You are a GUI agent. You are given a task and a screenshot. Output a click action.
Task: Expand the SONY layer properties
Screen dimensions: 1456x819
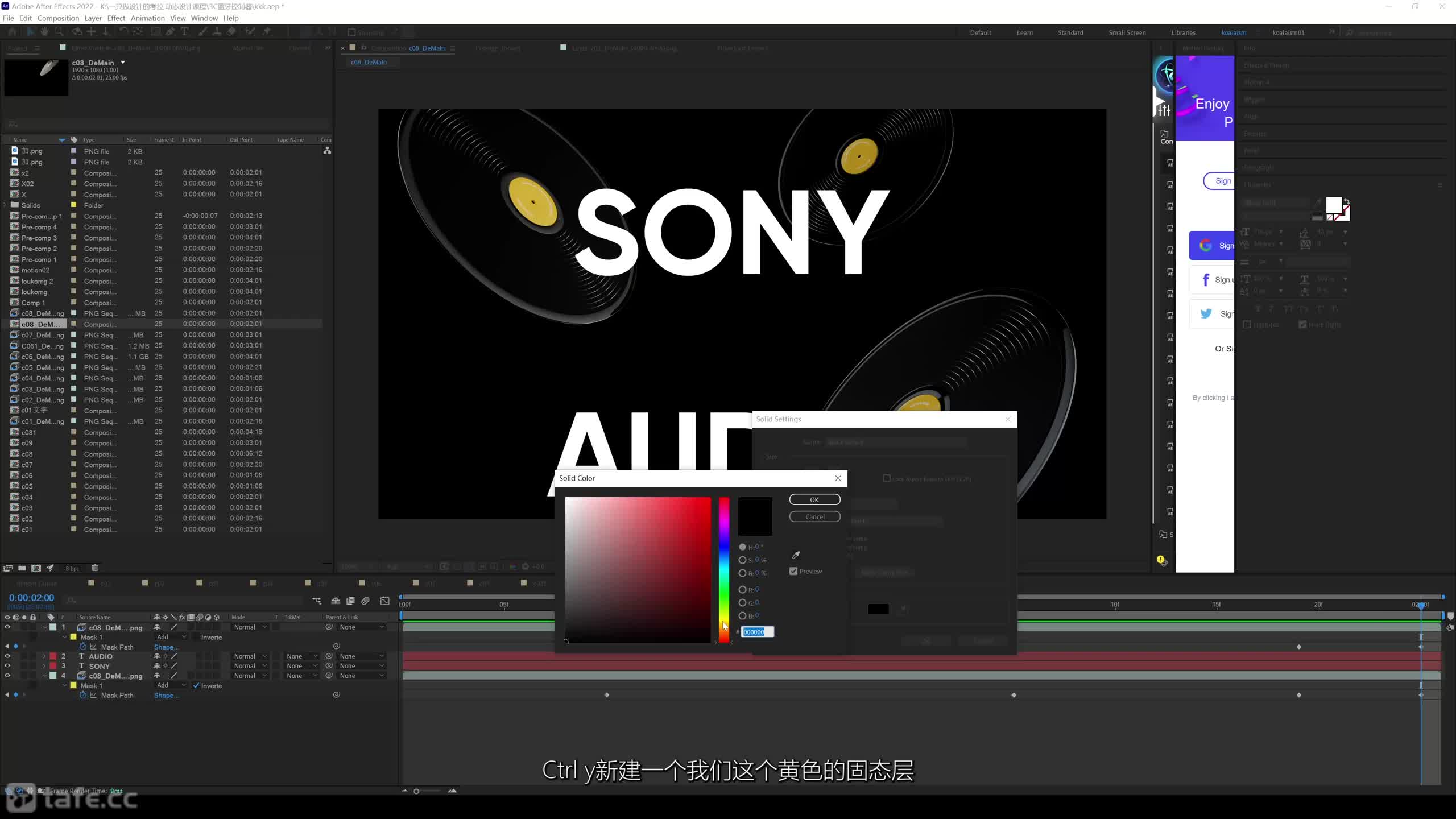tap(44, 665)
